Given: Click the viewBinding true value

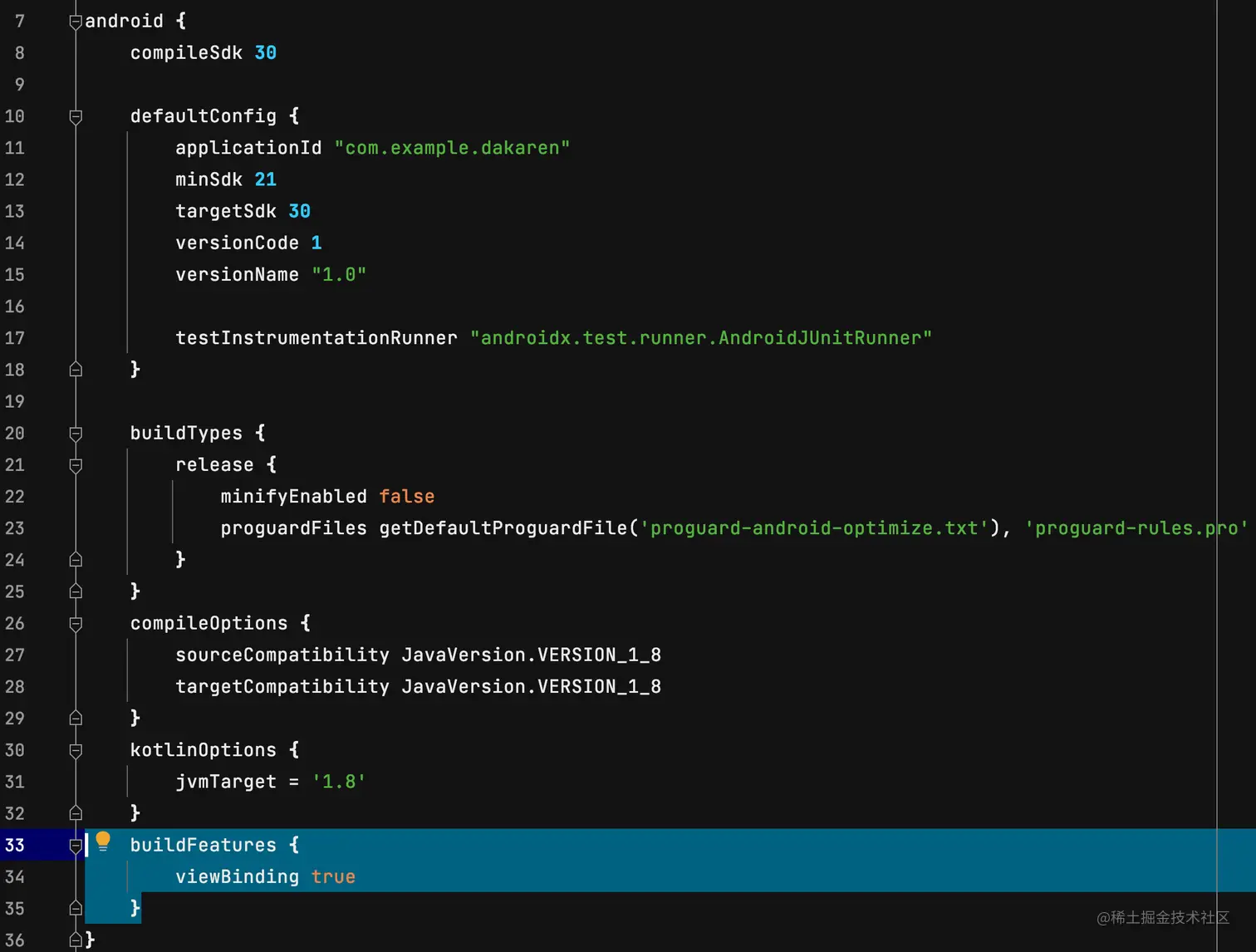Looking at the screenshot, I should 334,877.
